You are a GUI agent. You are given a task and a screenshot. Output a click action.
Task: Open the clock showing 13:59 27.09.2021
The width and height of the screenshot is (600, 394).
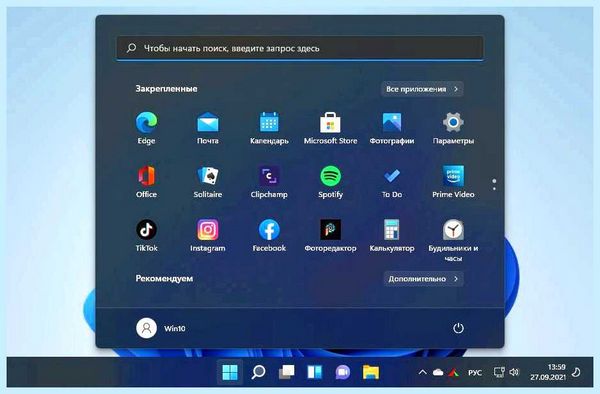[548, 372]
